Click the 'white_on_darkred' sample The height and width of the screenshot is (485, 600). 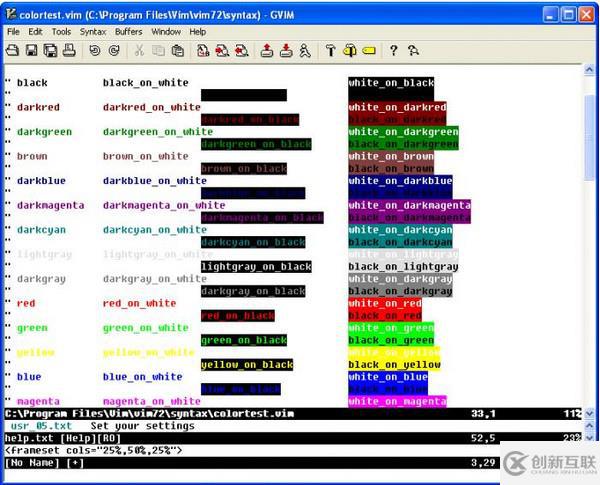pos(397,107)
